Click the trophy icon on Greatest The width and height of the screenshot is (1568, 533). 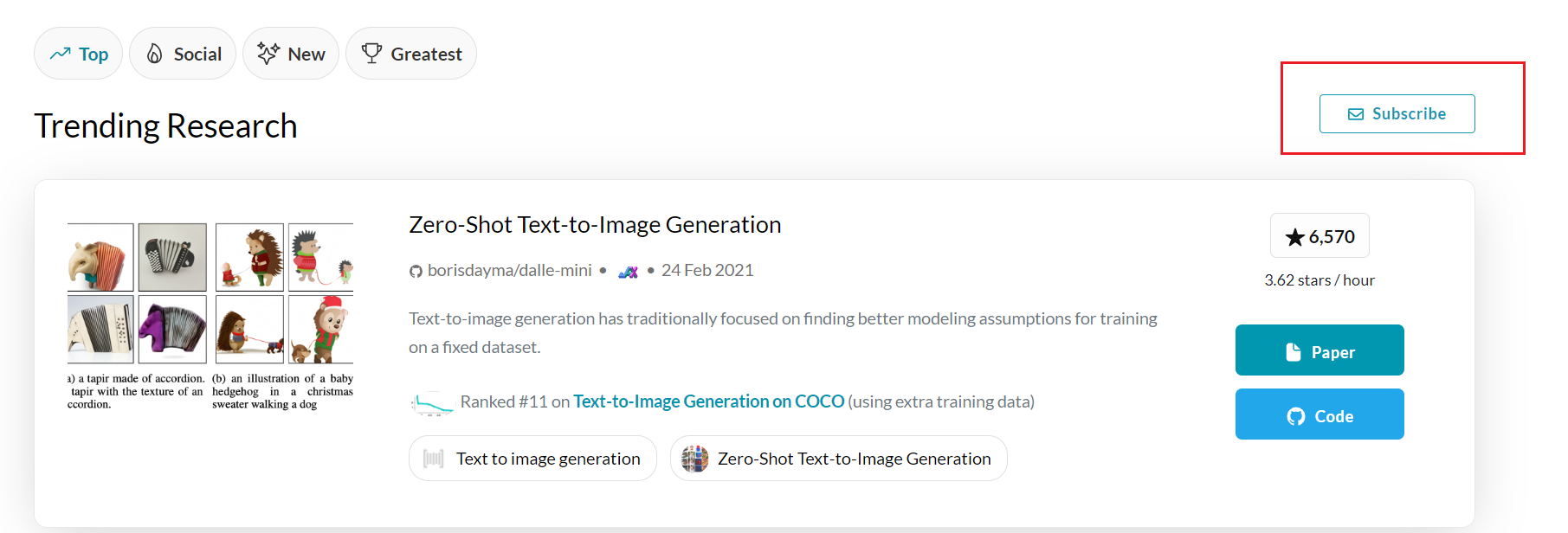372,54
